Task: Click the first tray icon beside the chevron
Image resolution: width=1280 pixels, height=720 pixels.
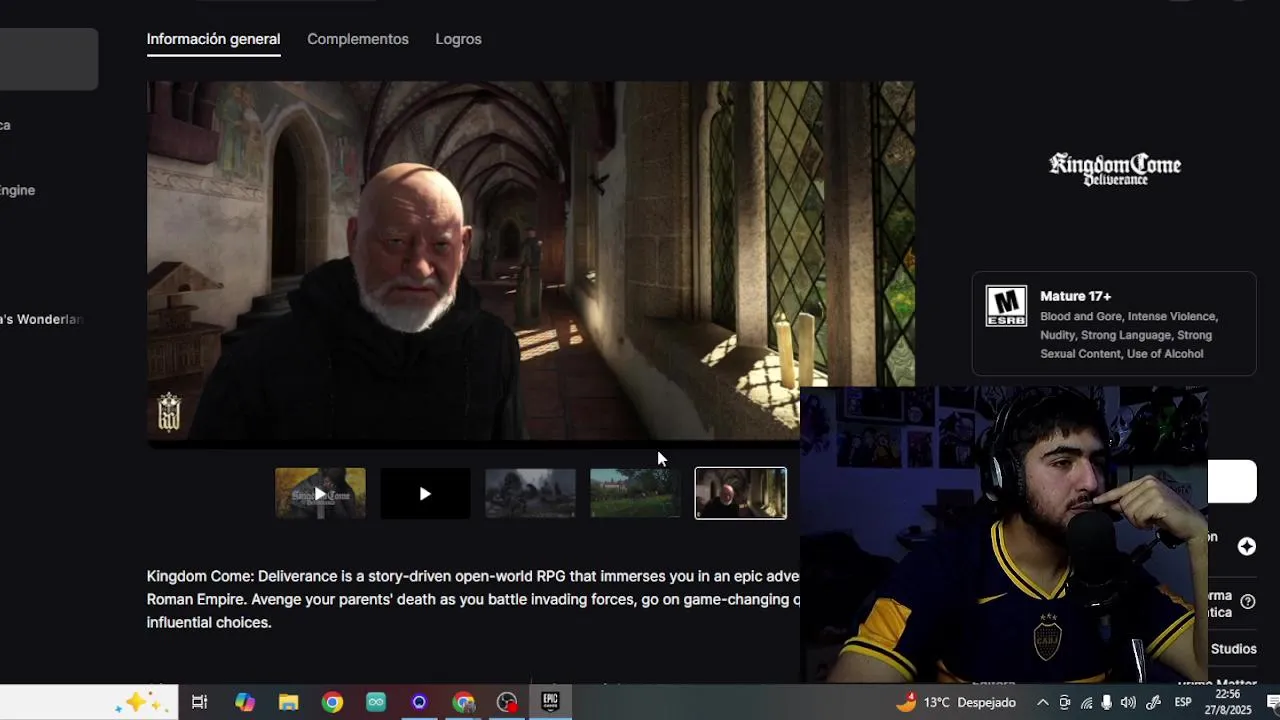Action: [x=1064, y=702]
